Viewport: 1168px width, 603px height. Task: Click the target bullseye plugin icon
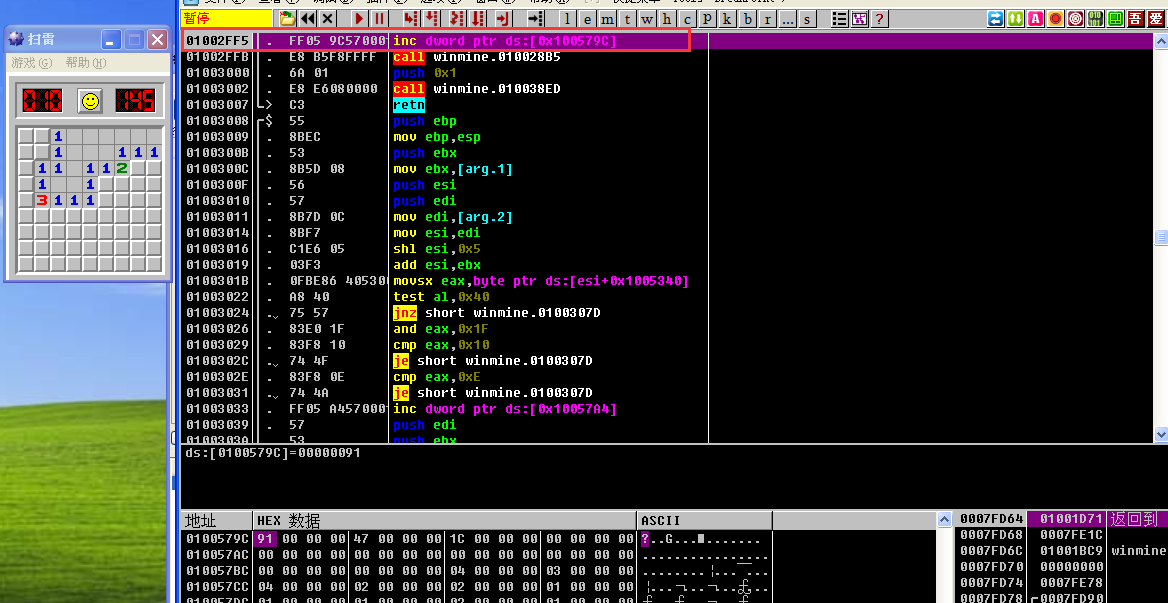point(1076,19)
